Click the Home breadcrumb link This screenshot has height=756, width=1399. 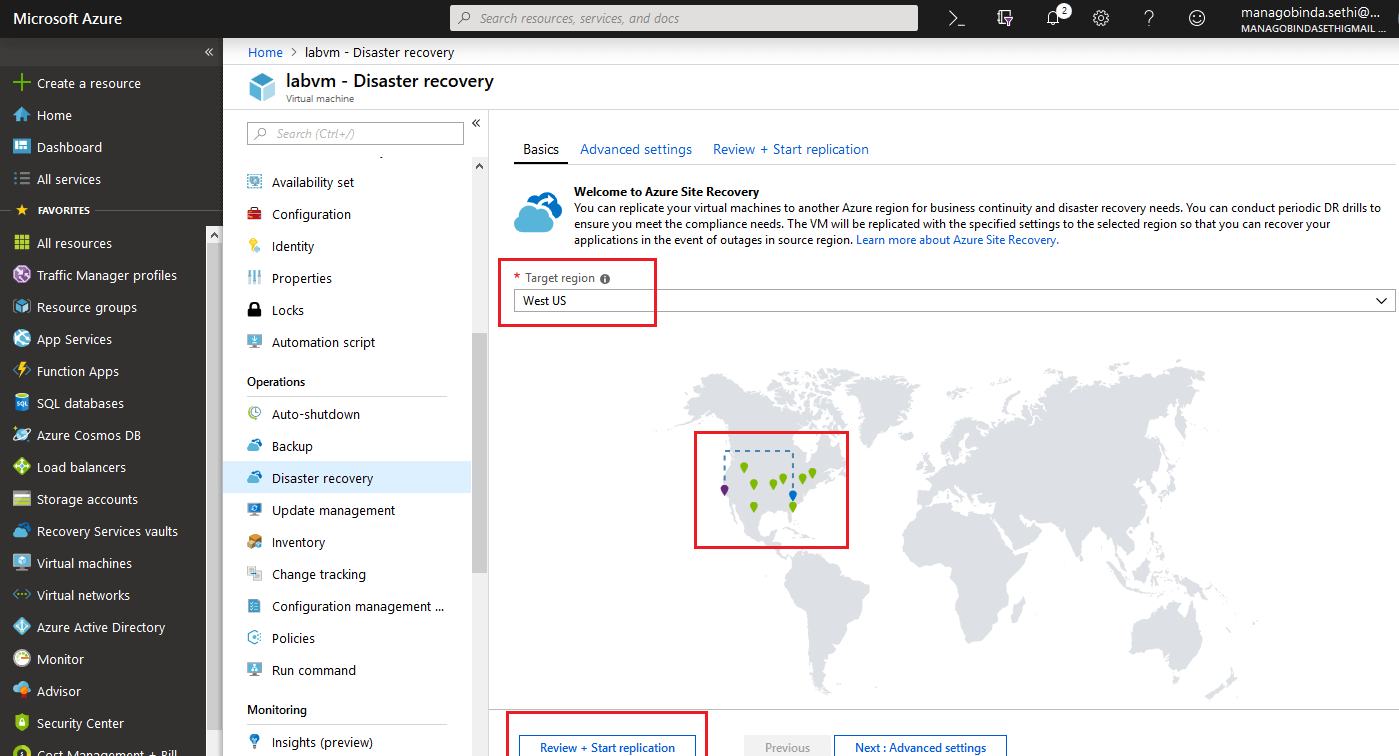pos(265,52)
